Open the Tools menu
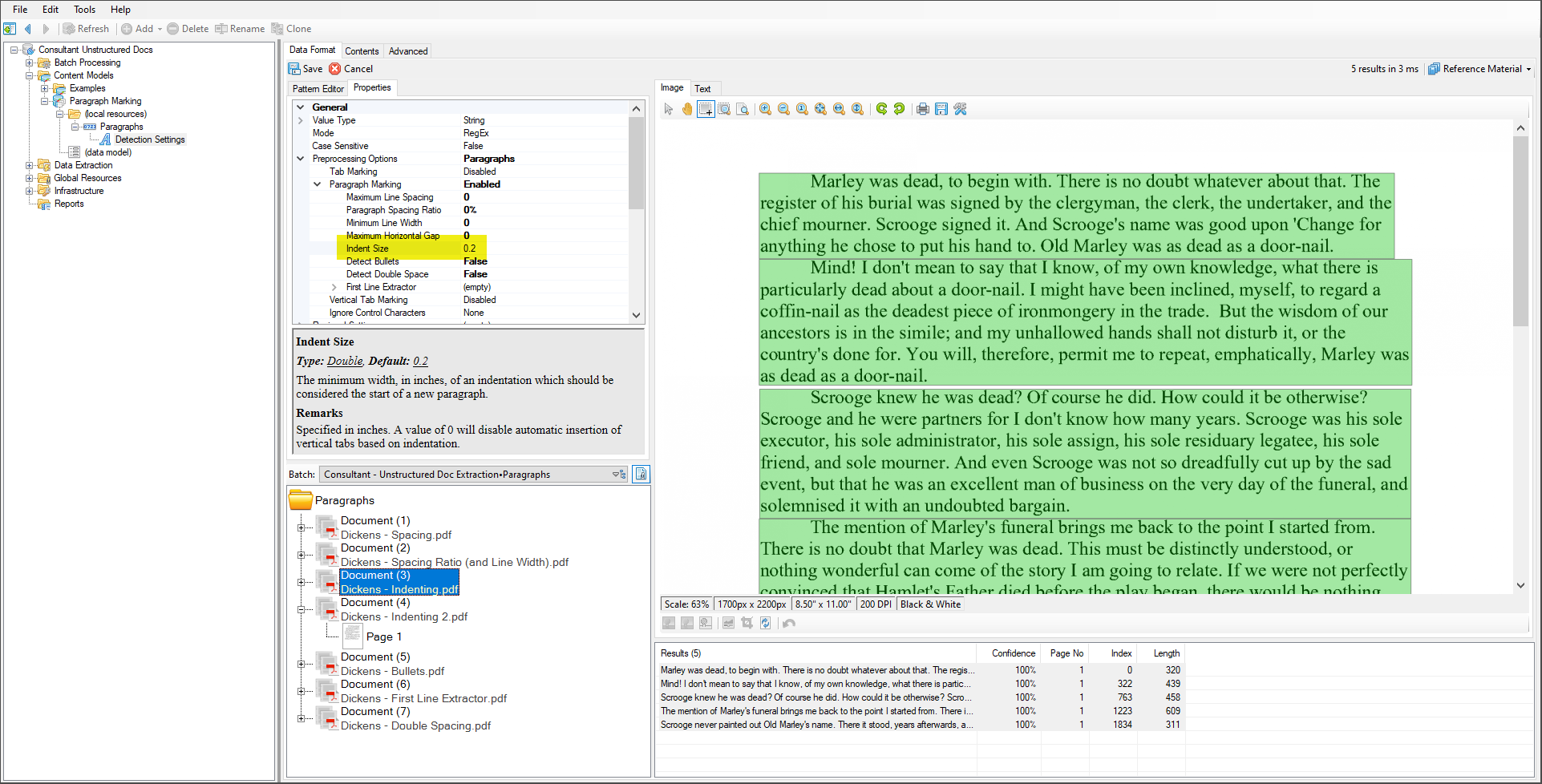1542x784 pixels. tap(84, 10)
